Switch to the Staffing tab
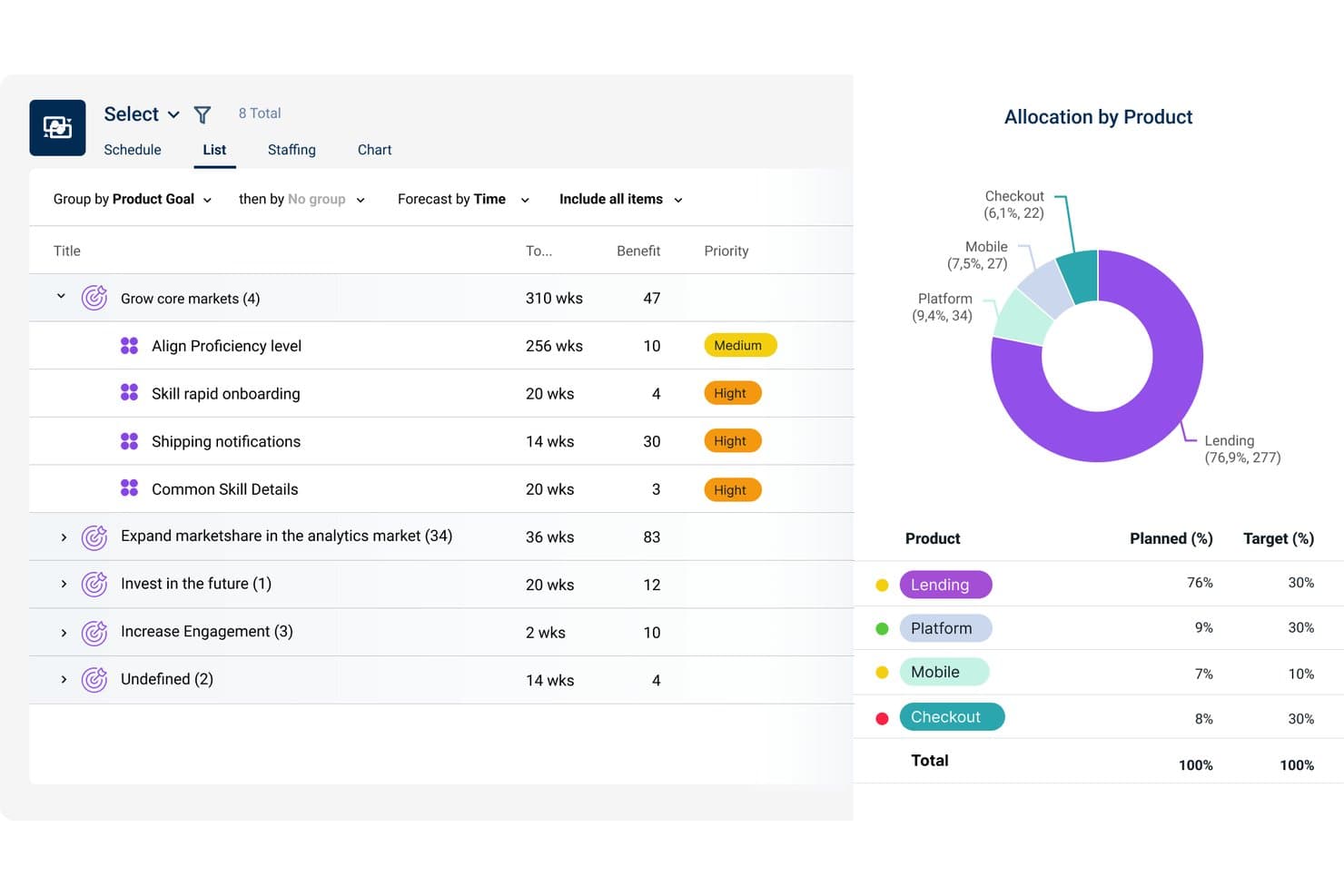Viewport: 1344px width, 896px height. [x=292, y=150]
